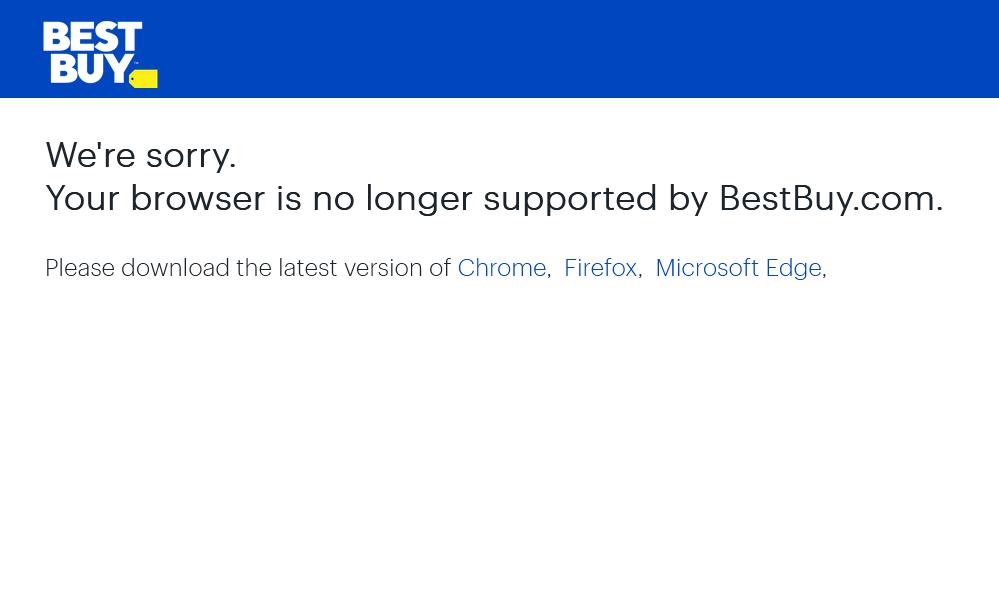The height and width of the screenshot is (598, 999).
Task: Select the Chrome browser option
Action: click(501, 267)
